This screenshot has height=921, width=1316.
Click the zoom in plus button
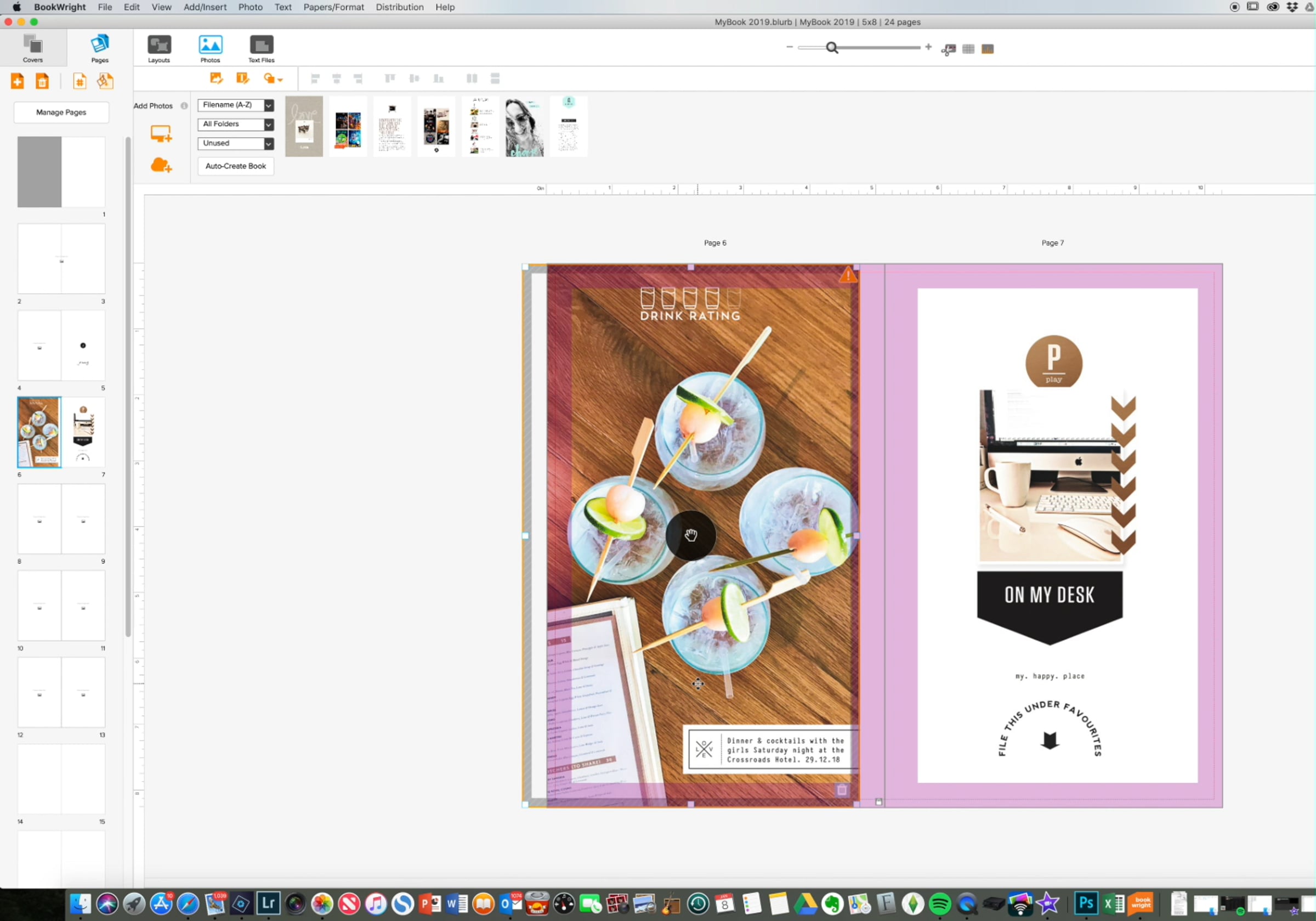click(928, 47)
